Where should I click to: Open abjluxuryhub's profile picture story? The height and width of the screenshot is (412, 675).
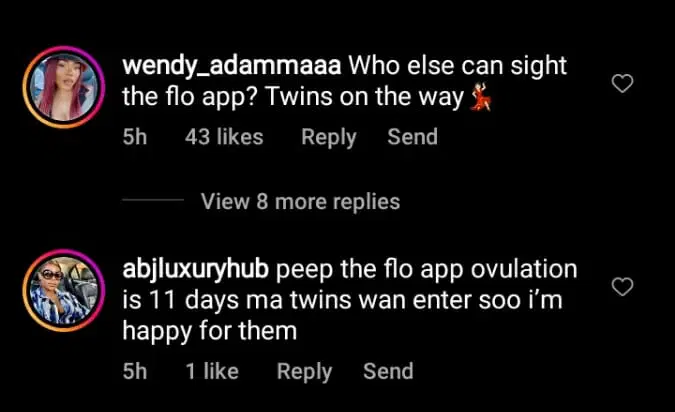64,291
